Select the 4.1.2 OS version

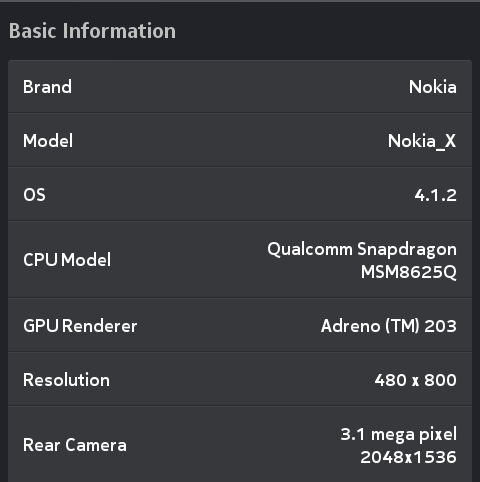(436, 195)
